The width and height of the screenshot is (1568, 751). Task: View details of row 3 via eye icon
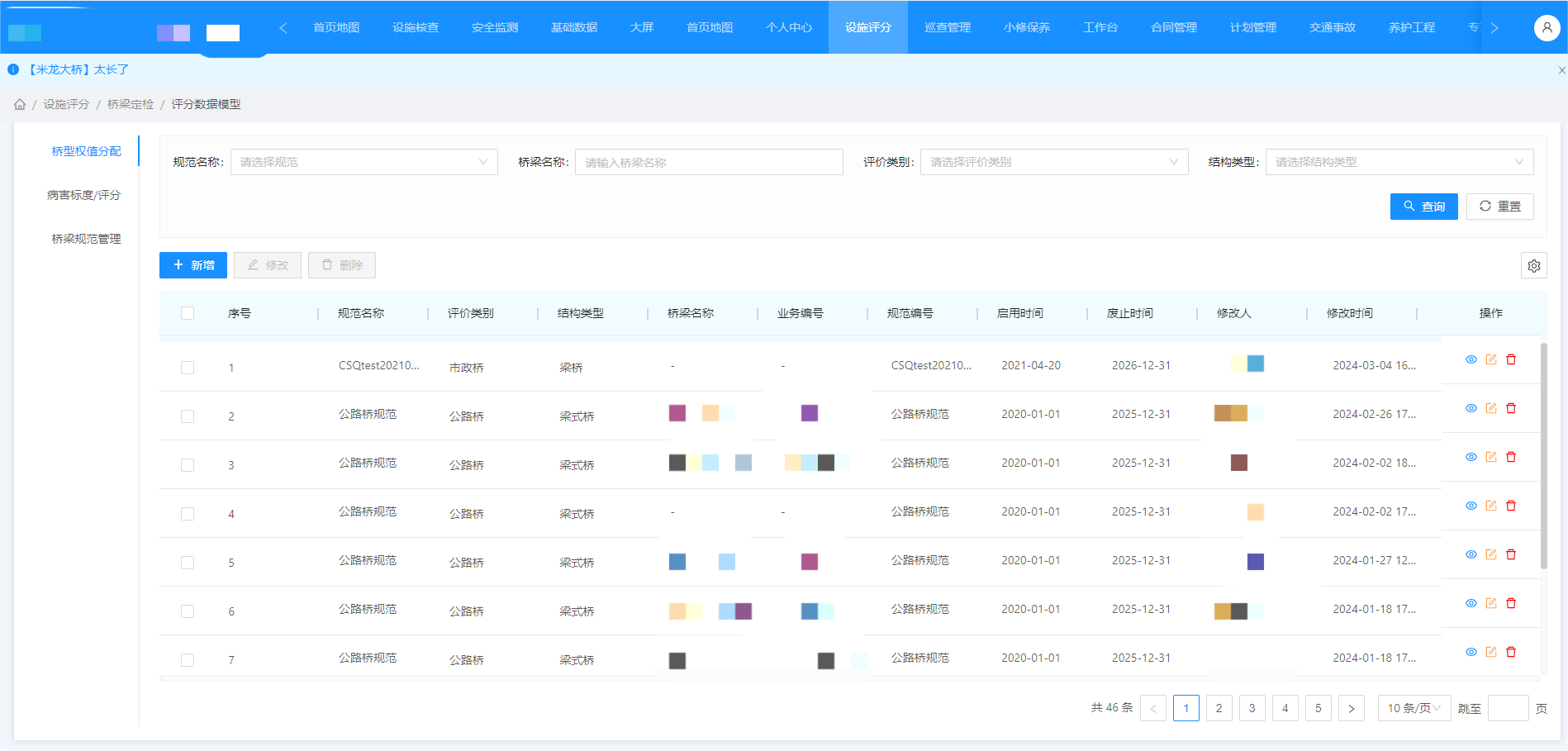pos(1471,457)
